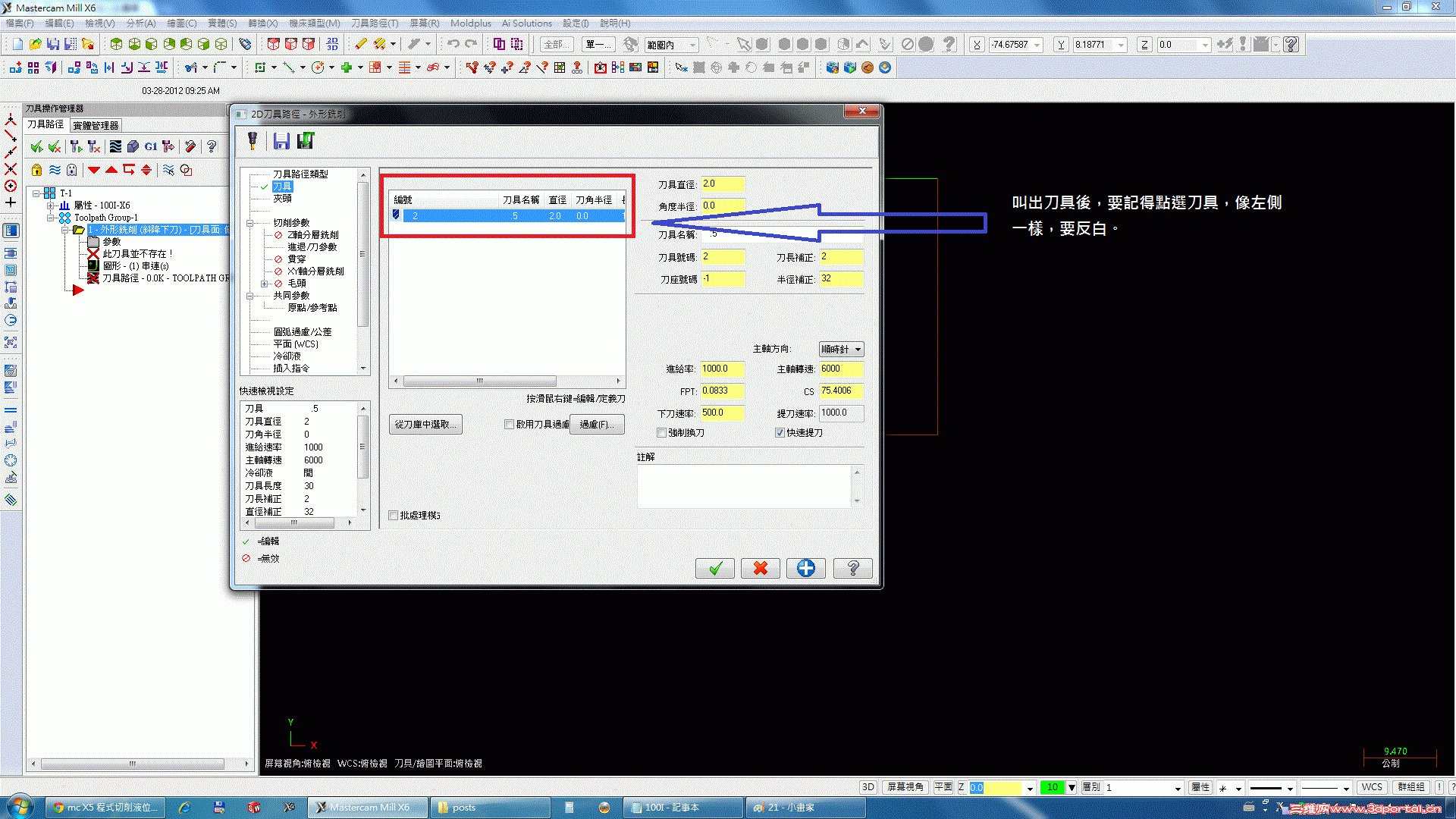1456x819 pixels.
Task: Click the blue plus apply button
Action: [x=805, y=568]
